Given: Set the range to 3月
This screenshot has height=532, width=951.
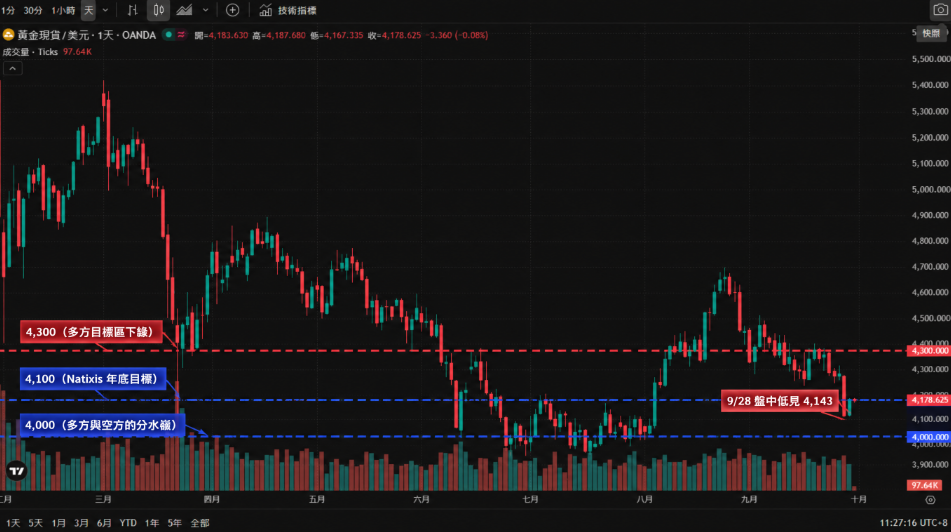Looking at the screenshot, I should (81, 523).
